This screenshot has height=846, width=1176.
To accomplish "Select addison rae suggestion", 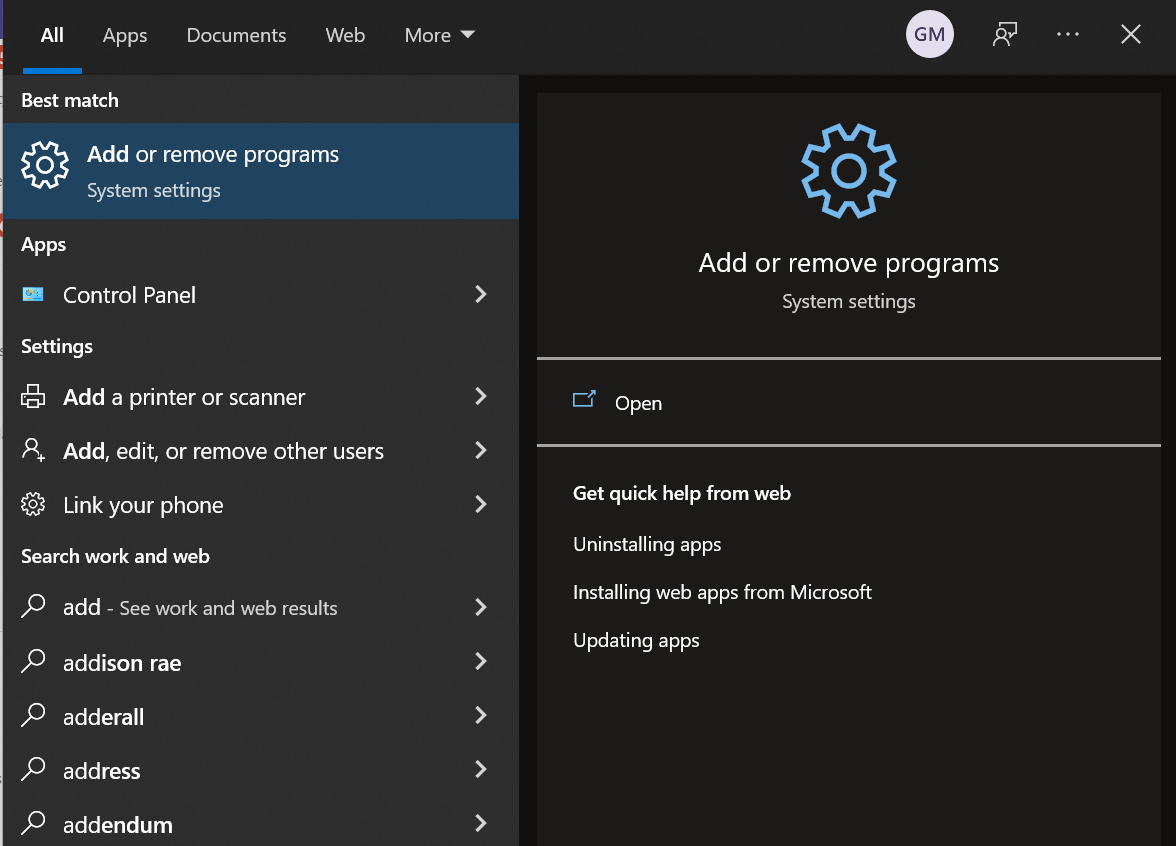I will (x=261, y=662).
